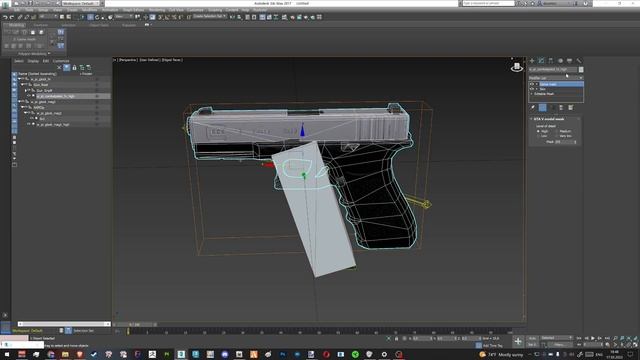Screen dimensions: 640x360
Task: Click the Undo arrow in main toolbar
Action: click(x=5, y=17)
